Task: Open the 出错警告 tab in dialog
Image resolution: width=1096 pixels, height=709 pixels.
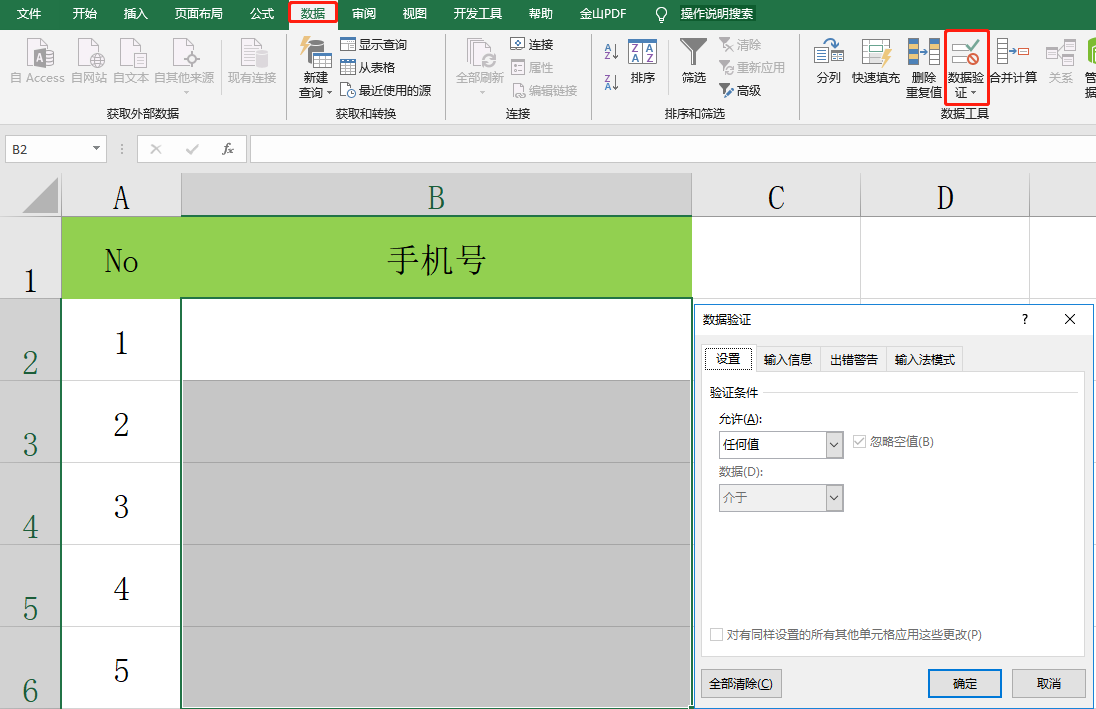Action: click(853, 359)
